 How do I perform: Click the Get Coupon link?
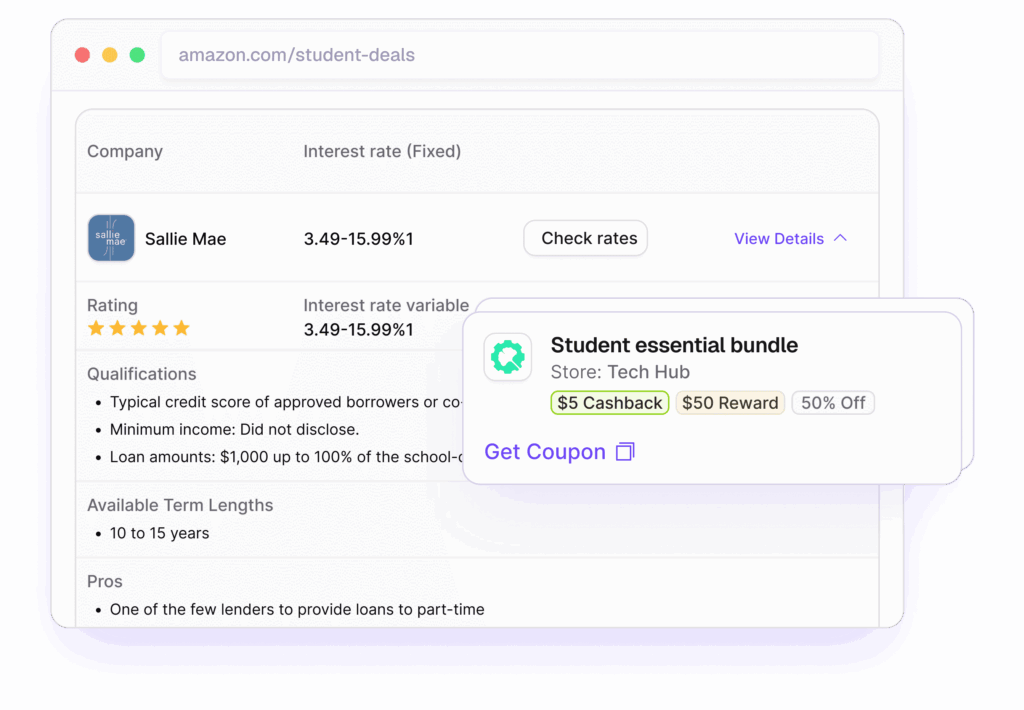(545, 452)
